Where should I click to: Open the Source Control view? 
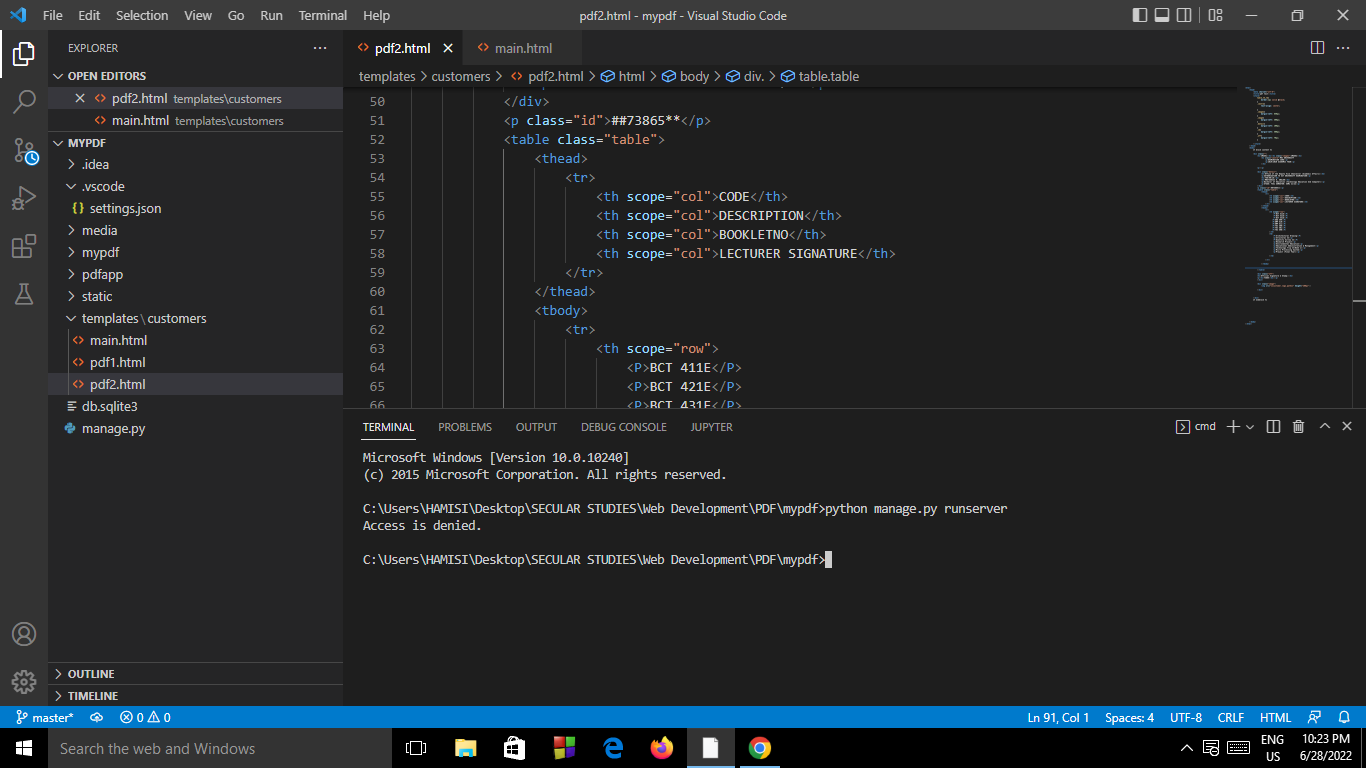[24, 150]
